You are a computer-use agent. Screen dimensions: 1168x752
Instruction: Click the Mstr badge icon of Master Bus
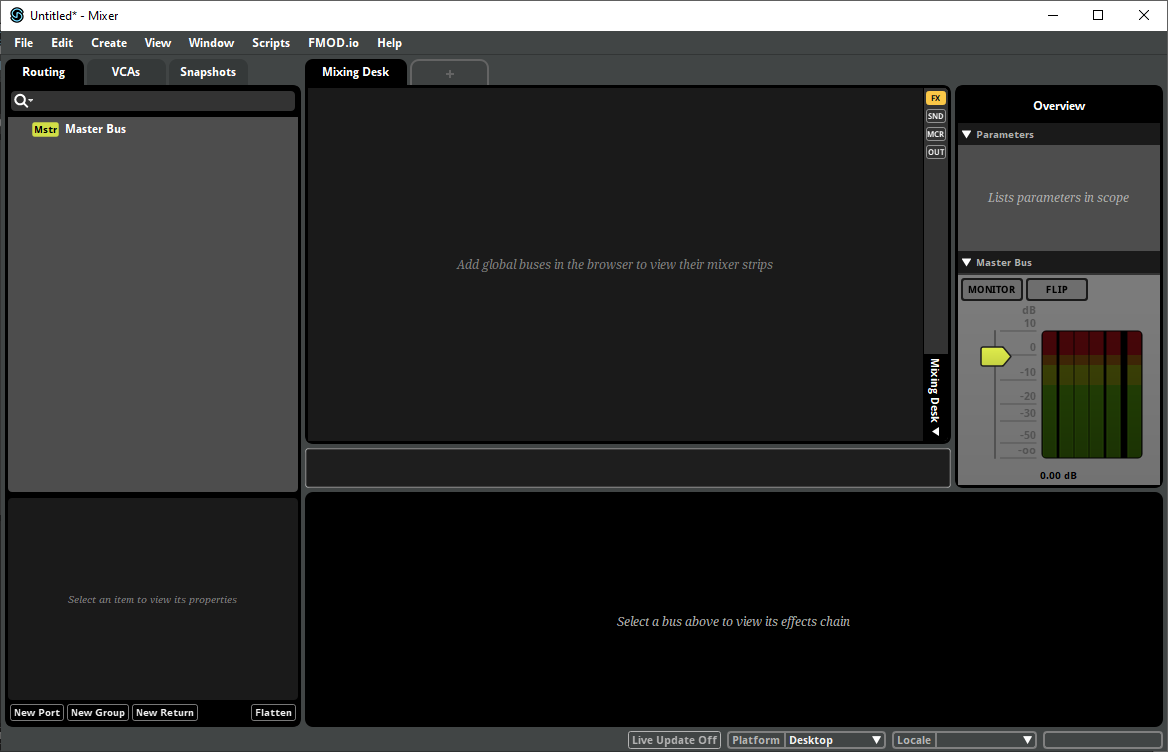coord(45,130)
